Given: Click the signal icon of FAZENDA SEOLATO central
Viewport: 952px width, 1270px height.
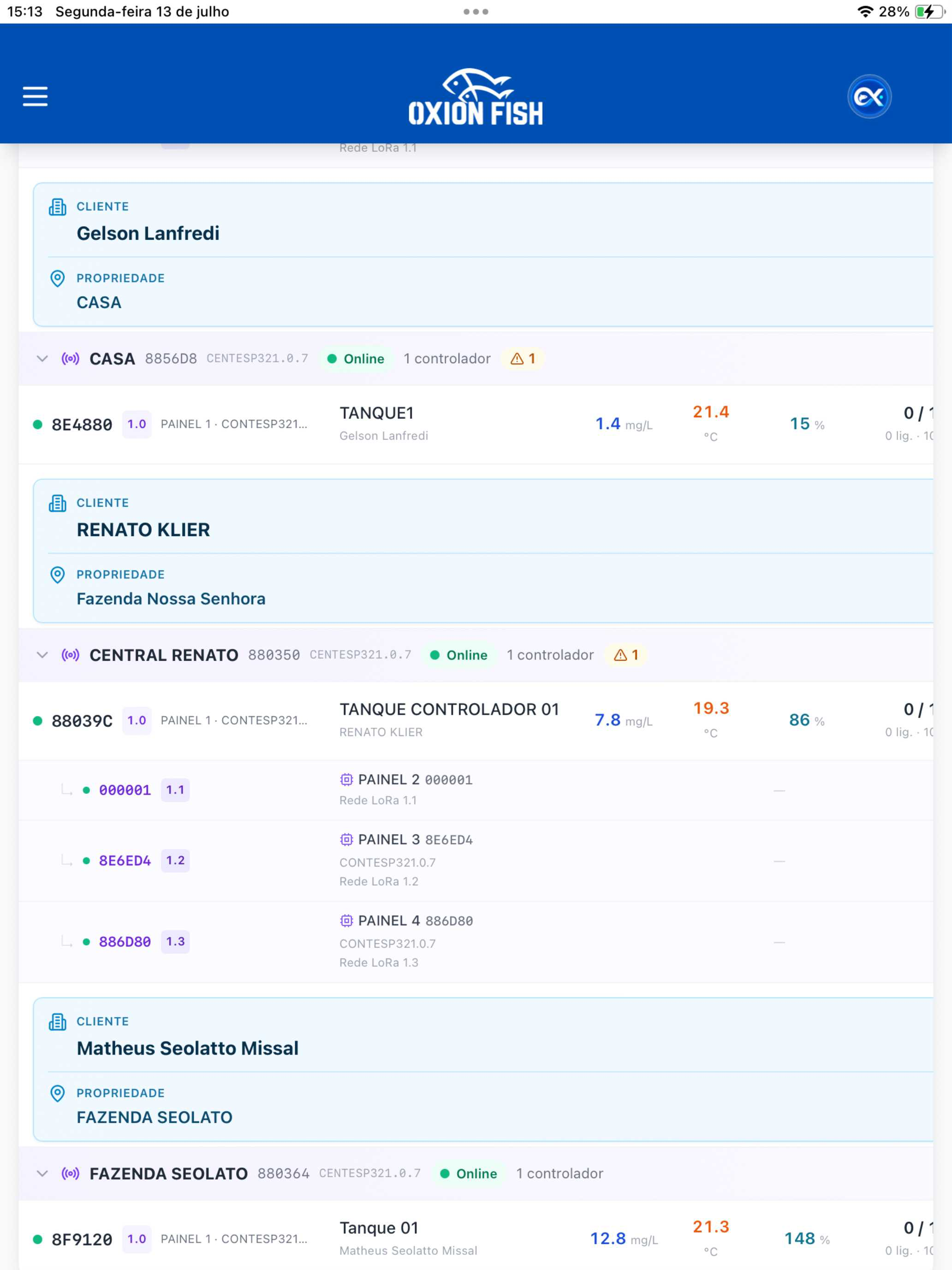Looking at the screenshot, I should [x=71, y=1174].
